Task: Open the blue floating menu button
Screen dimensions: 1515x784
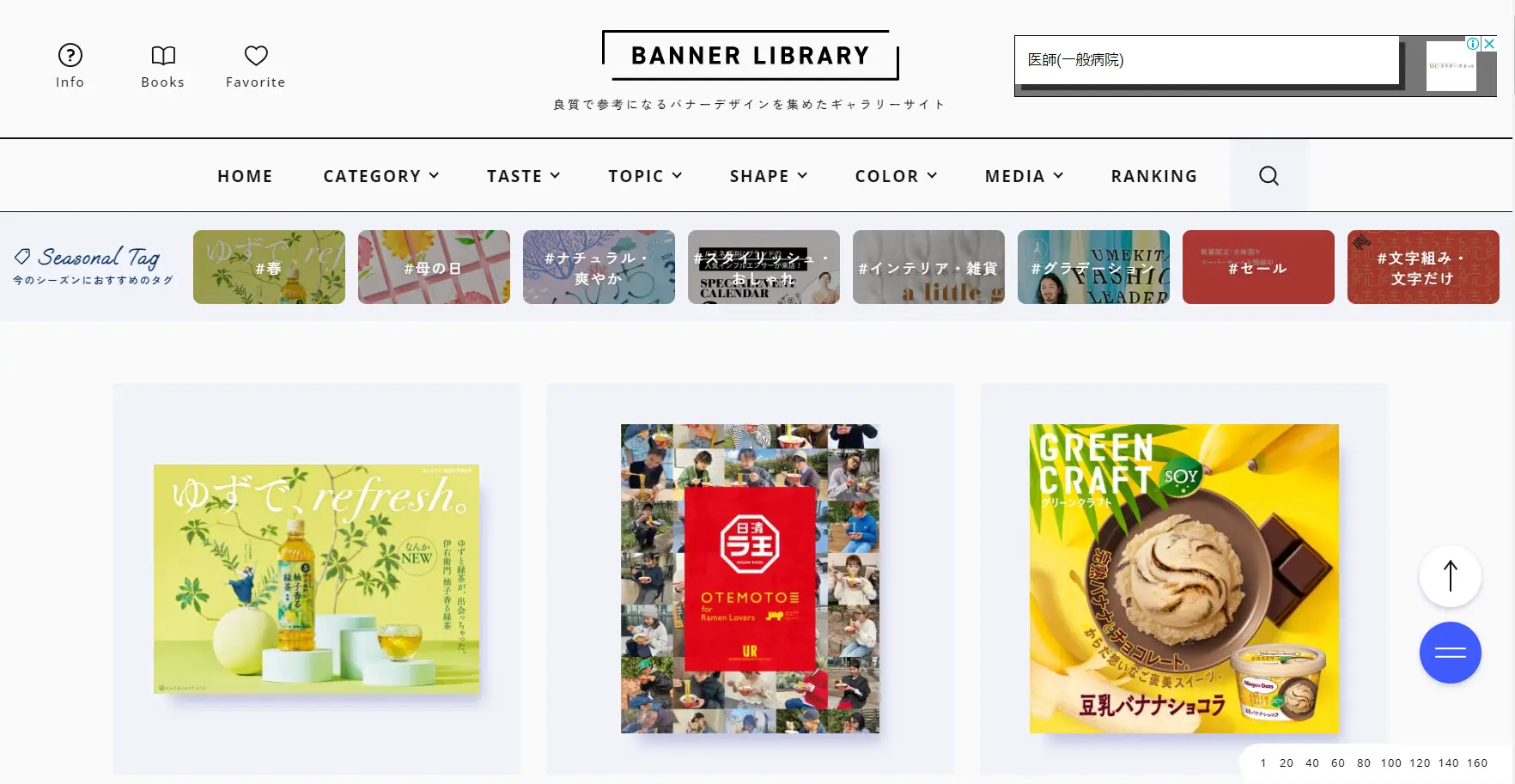Action: tap(1450, 653)
